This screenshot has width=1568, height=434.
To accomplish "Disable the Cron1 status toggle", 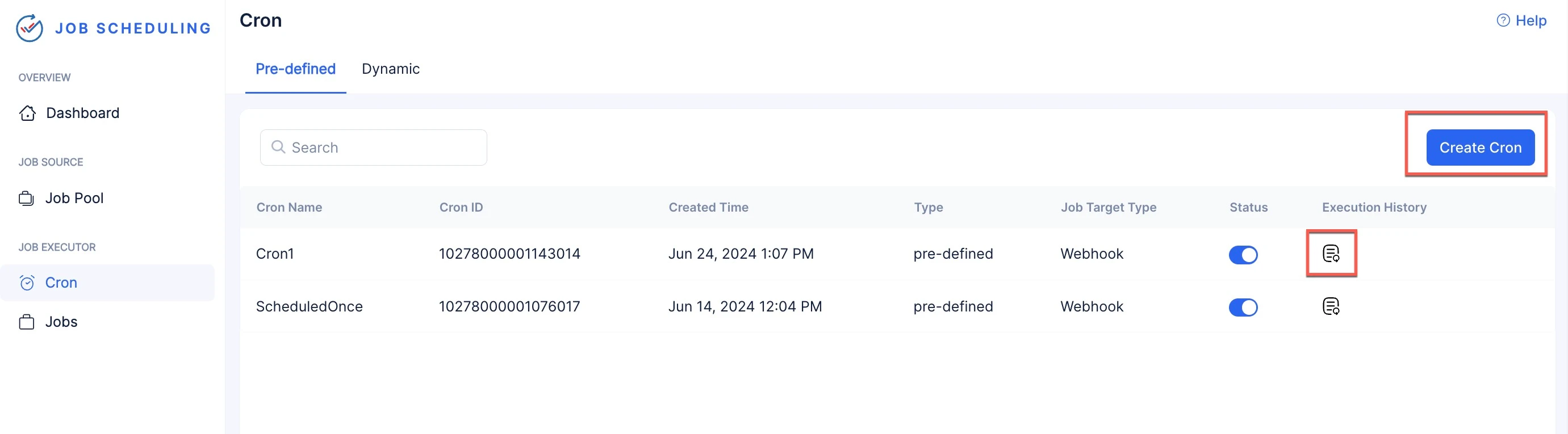I will 1243,254.
